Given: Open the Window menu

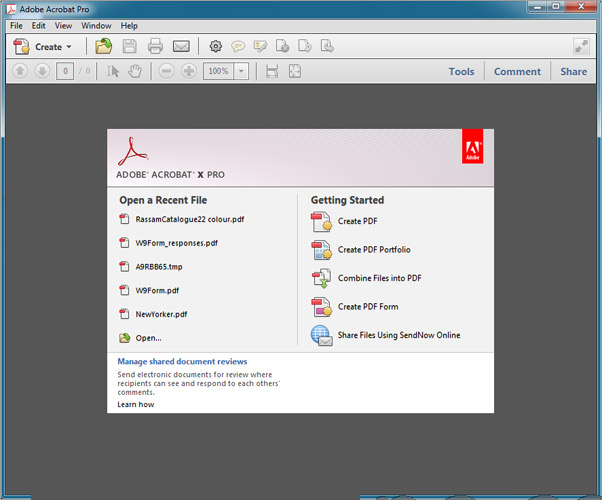Looking at the screenshot, I should pos(96,26).
